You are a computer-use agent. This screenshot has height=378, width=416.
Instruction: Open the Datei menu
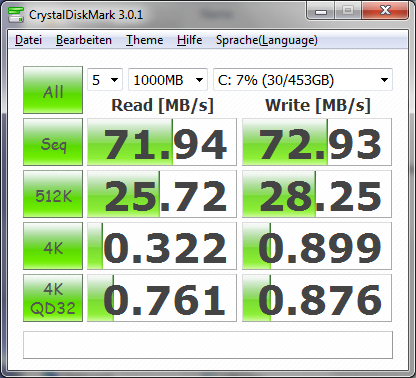pyautogui.click(x=28, y=40)
